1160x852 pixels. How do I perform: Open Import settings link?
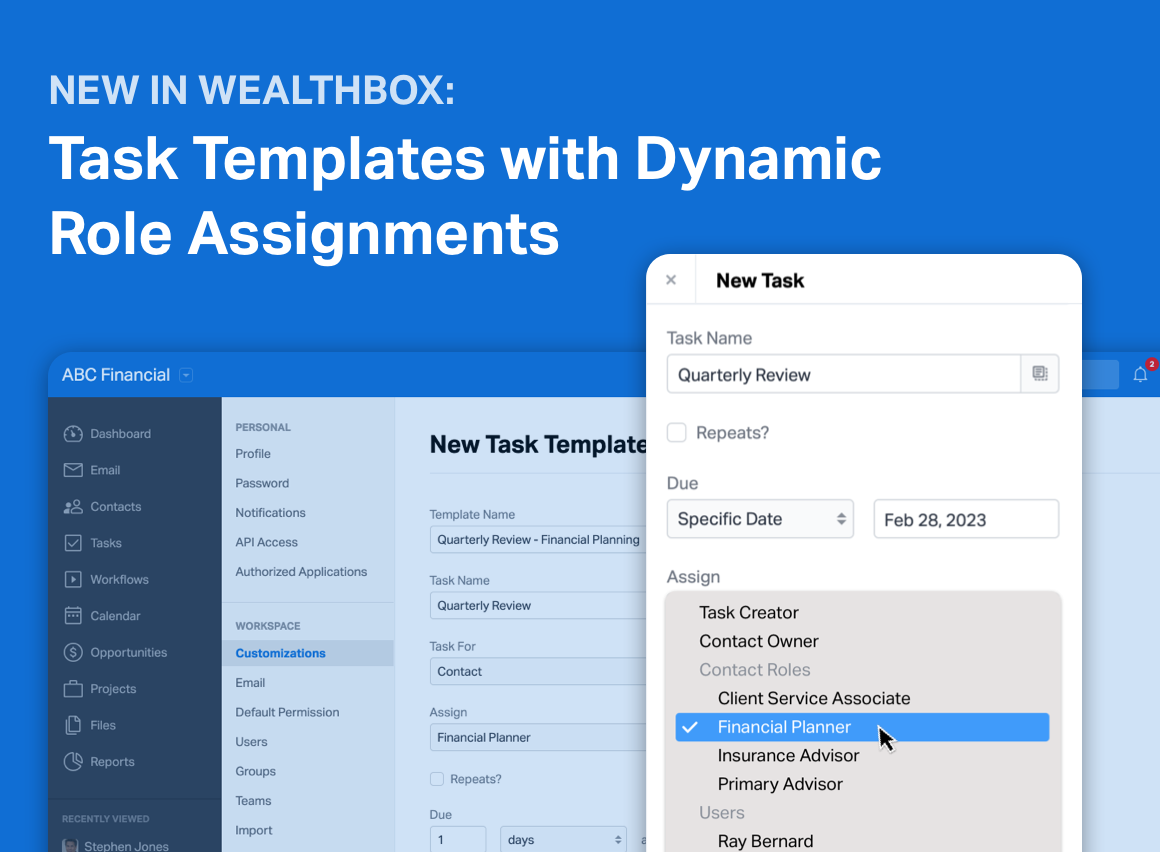pos(254,831)
